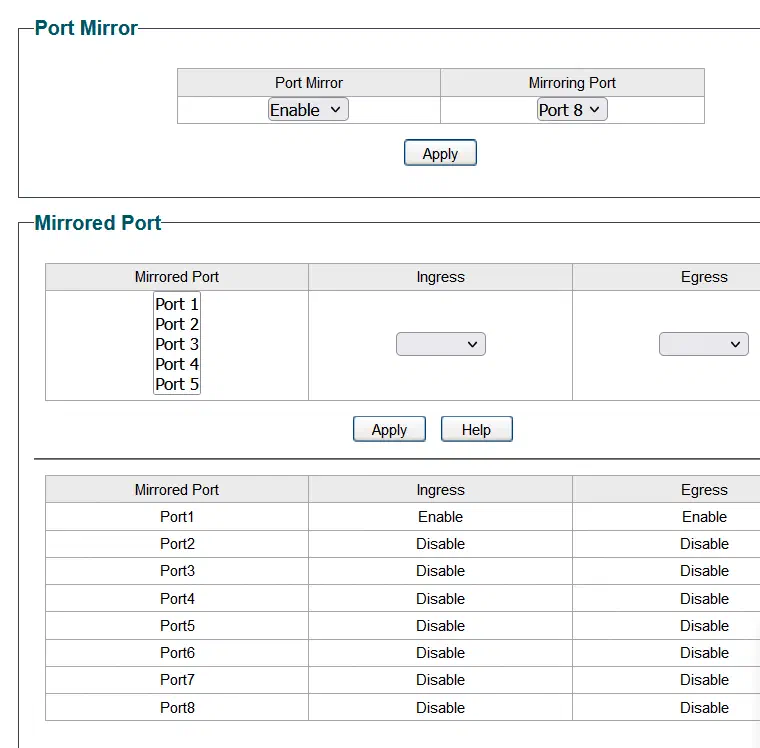Screen dimensions: 760x748
Task: Click Port7 Ingress value Disable
Action: (441, 680)
